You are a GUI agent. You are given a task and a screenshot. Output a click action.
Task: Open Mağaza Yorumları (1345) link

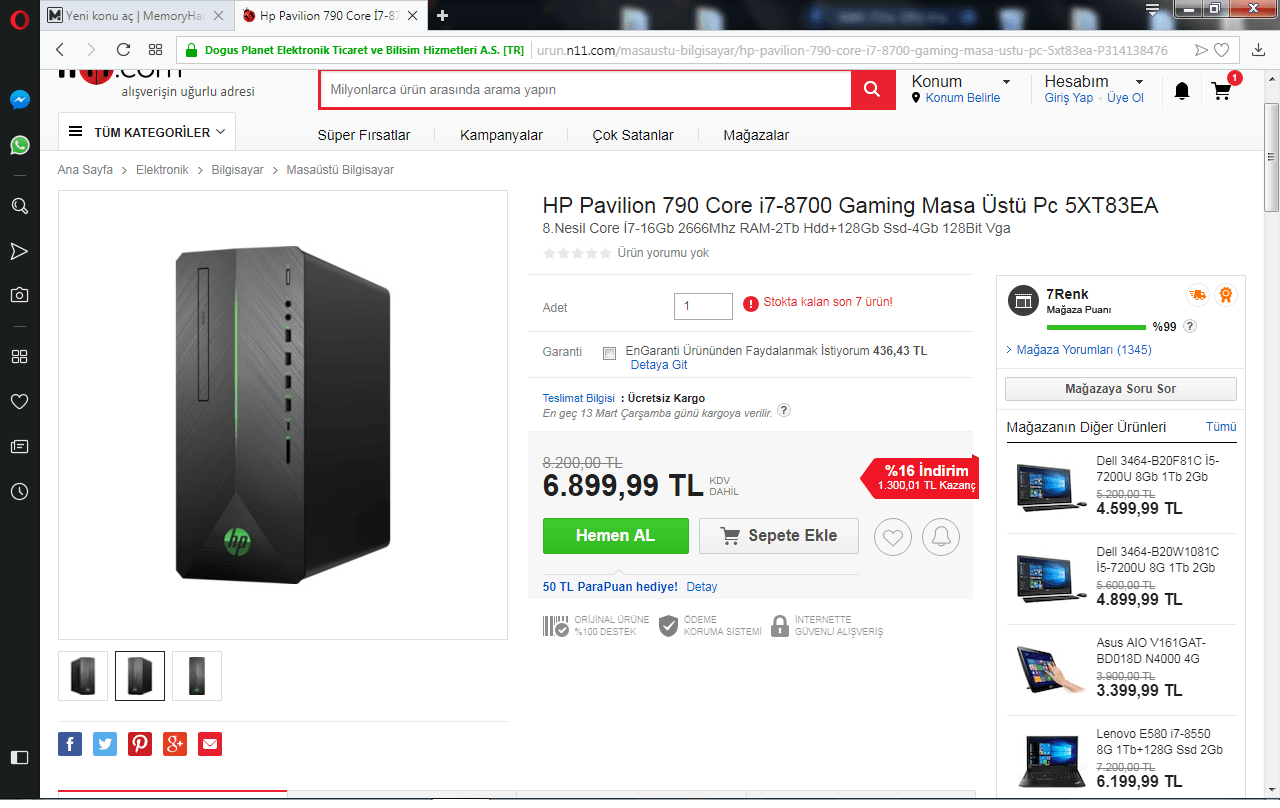pyautogui.click(x=1084, y=350)
